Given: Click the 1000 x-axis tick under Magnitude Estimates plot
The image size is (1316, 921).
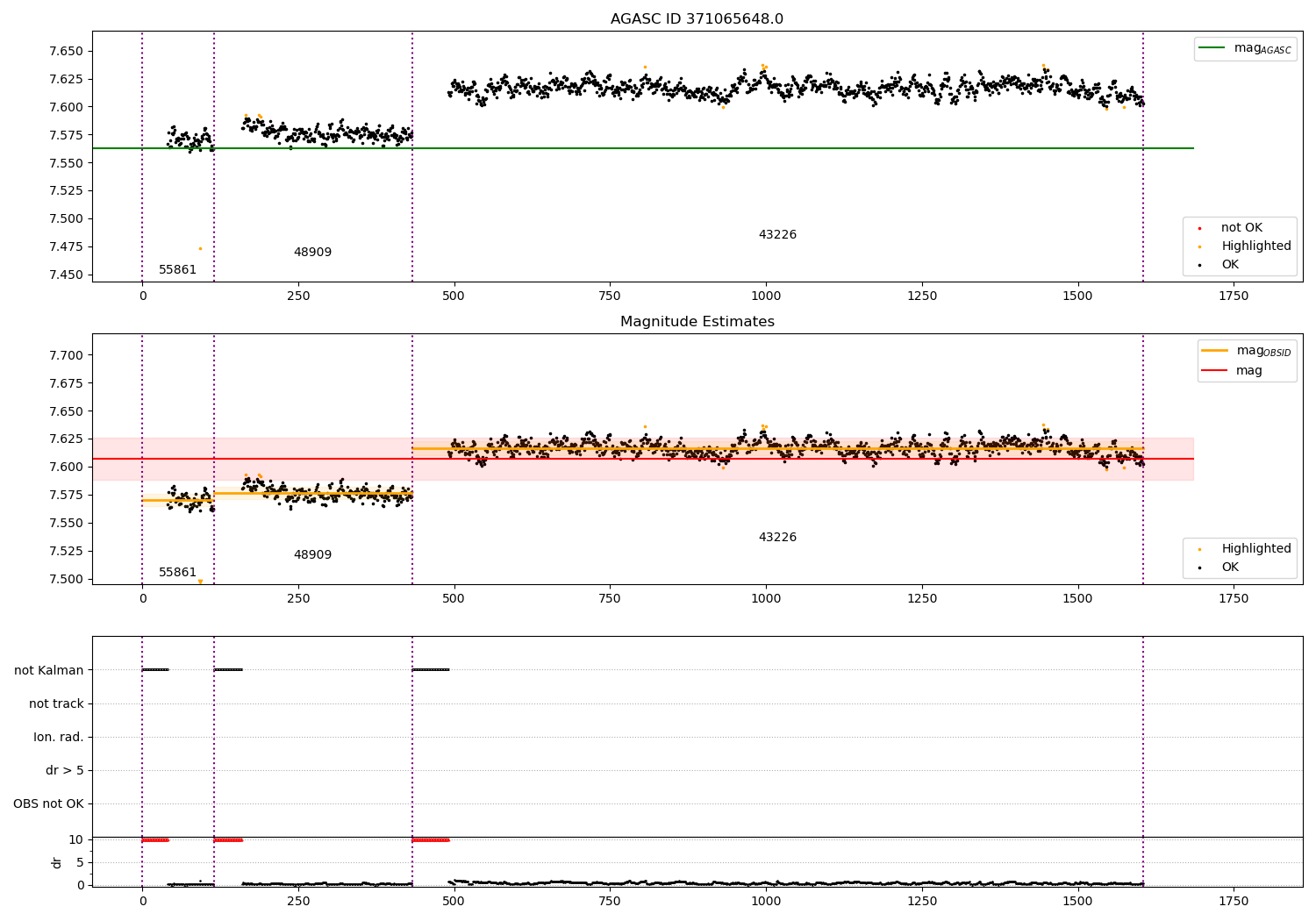Looking at the screenshot, I should 766,598.
